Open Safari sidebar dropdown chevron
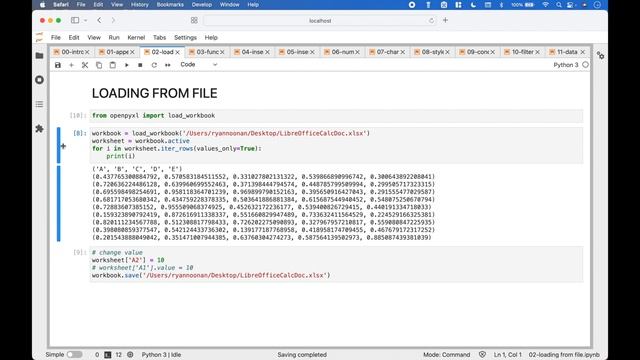Image resolution: width=640 pixels, height=360 pixels. (85, 20)
